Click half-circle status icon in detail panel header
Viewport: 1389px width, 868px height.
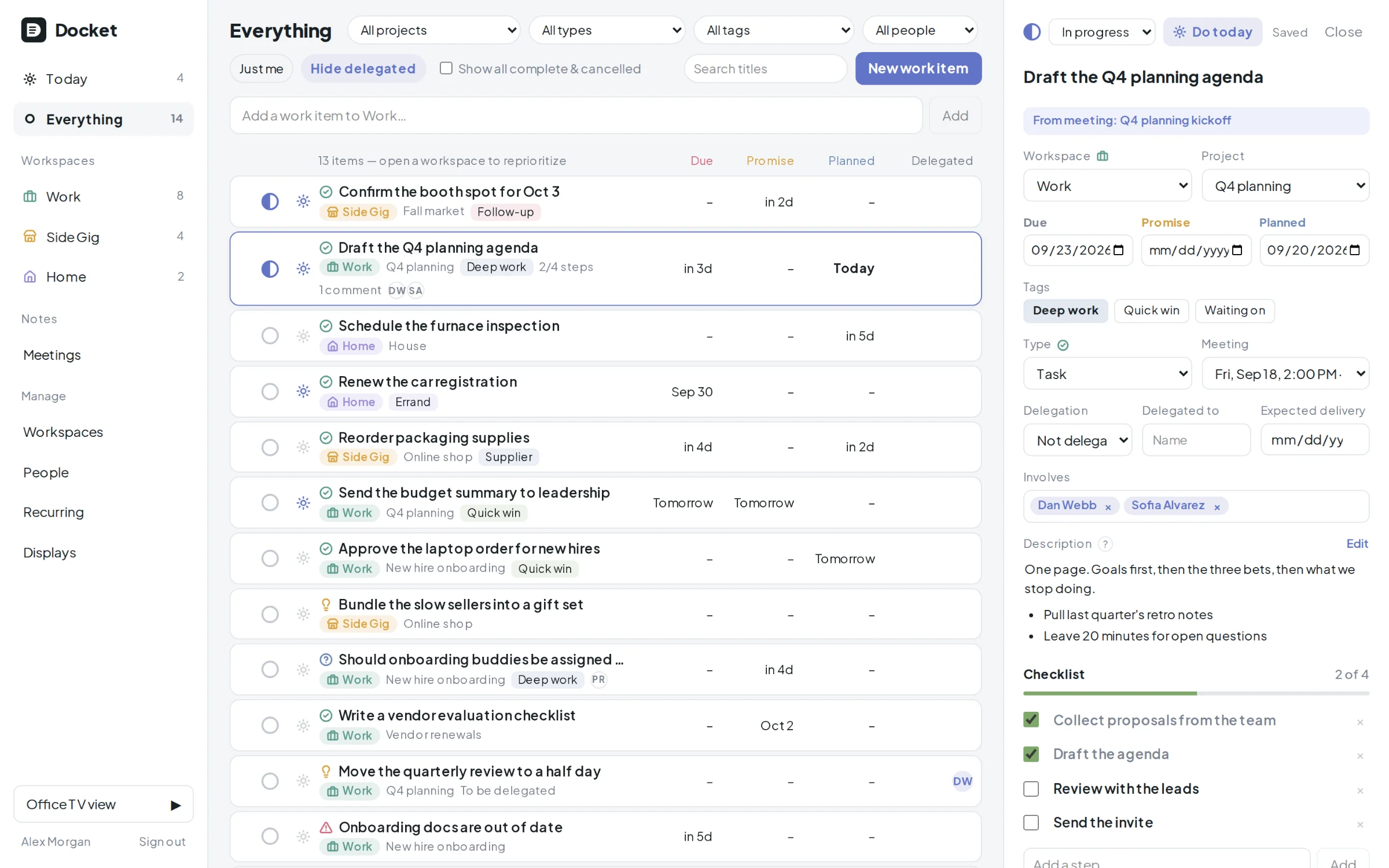click(x=1032, y=32)
